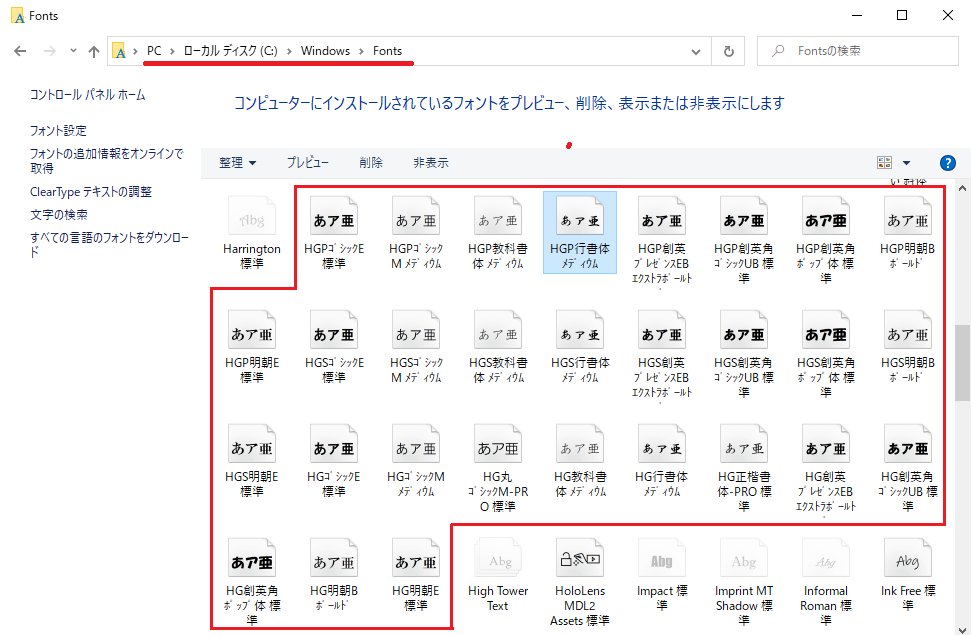The height and width of the screenshot is (635, 972).
Task: Select the HGP明朝B ボールド font icon
Action: click(908, 216)
